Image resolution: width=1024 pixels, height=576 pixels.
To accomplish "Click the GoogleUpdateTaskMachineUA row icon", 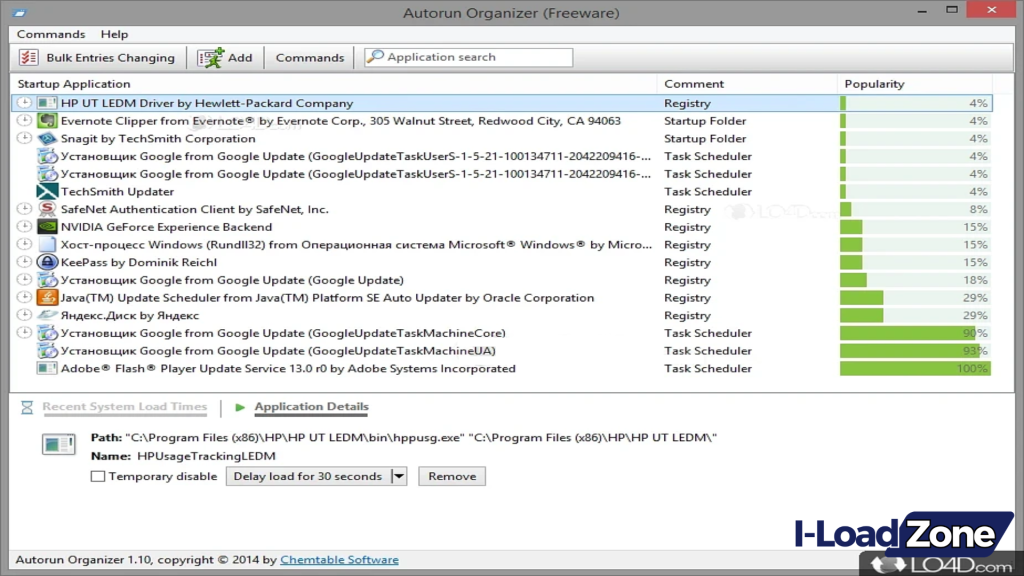I will [x=47, y=351].
